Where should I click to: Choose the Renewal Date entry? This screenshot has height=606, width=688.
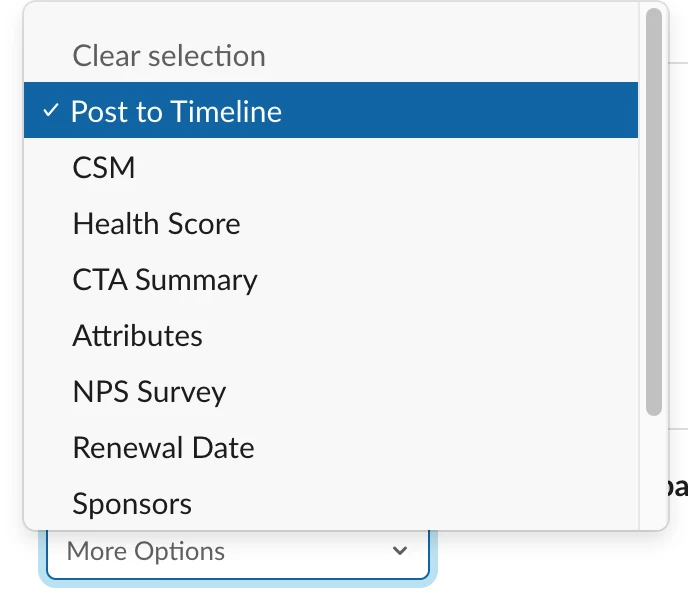click(x=331, y=448)
